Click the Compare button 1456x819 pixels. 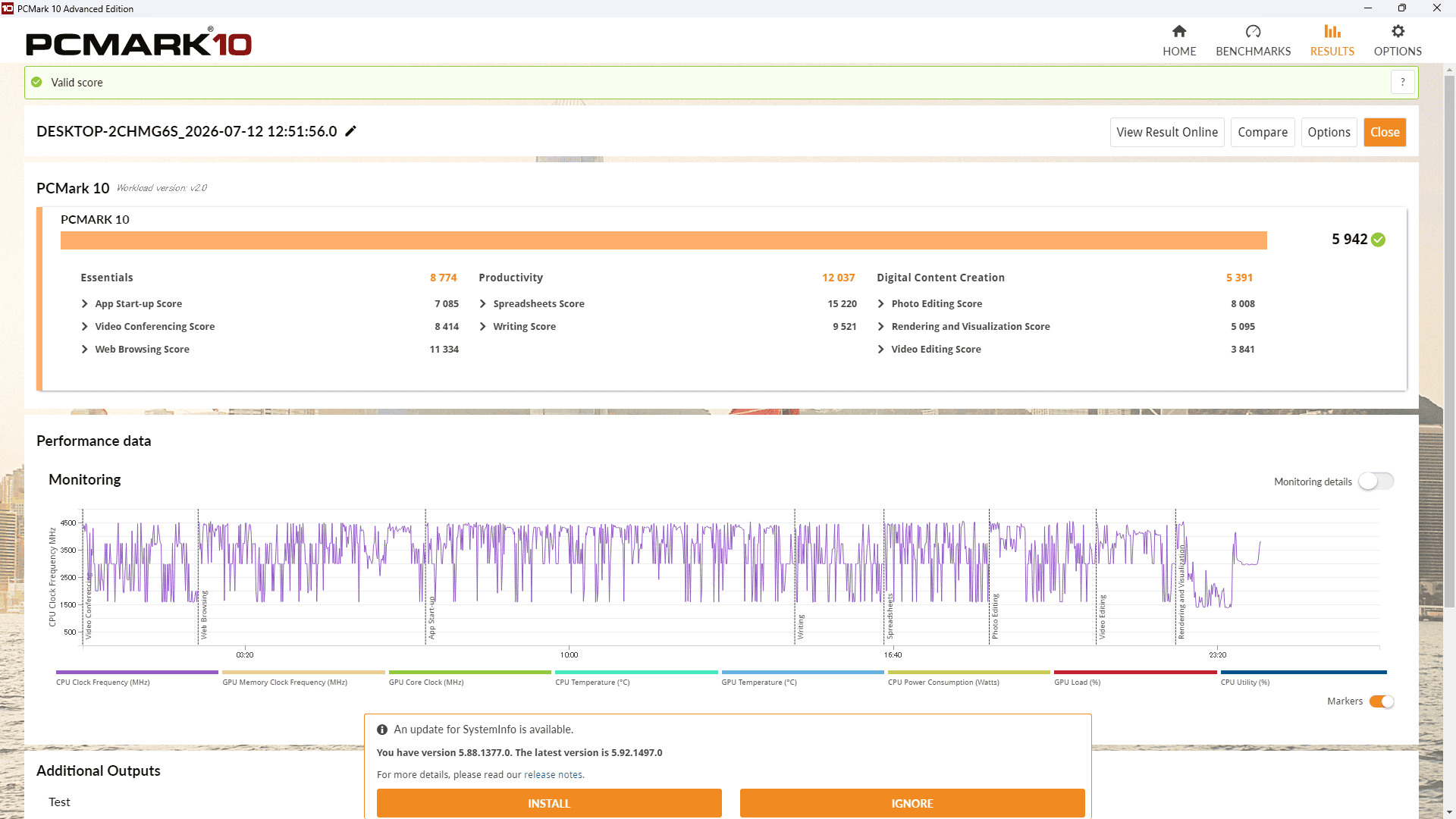pyautogui.click(x=1263, y=132)
